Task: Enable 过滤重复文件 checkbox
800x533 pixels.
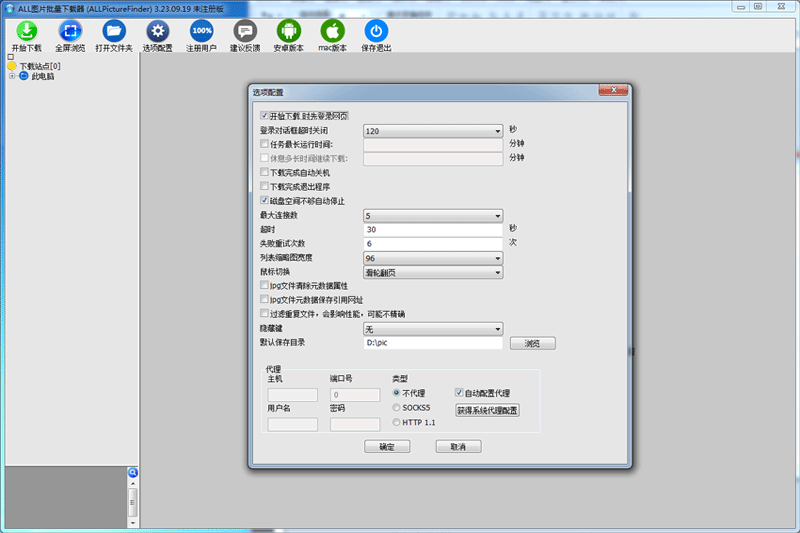Action: (264, 313)
